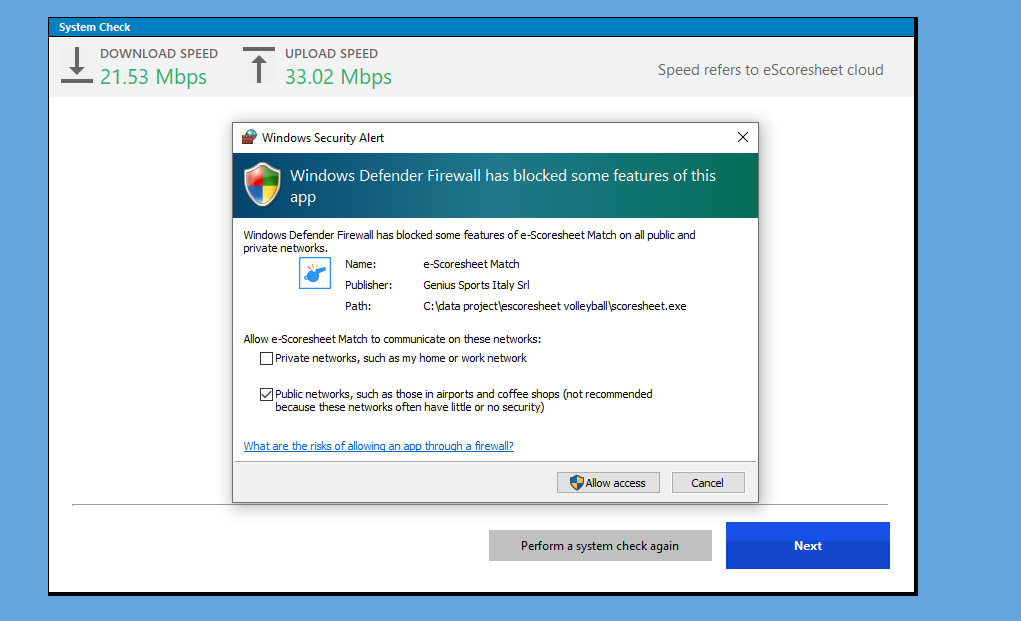This screenshot has height=621, width=1021.
Task: Click the Public networks option label
Action: click(x=464, y=401)
